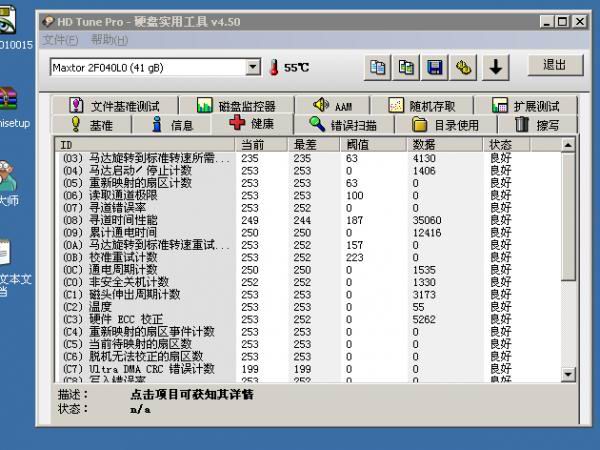Click the eye-picture desktop icon at top
This screenshot has width=600, height=450.
point(7,19)
